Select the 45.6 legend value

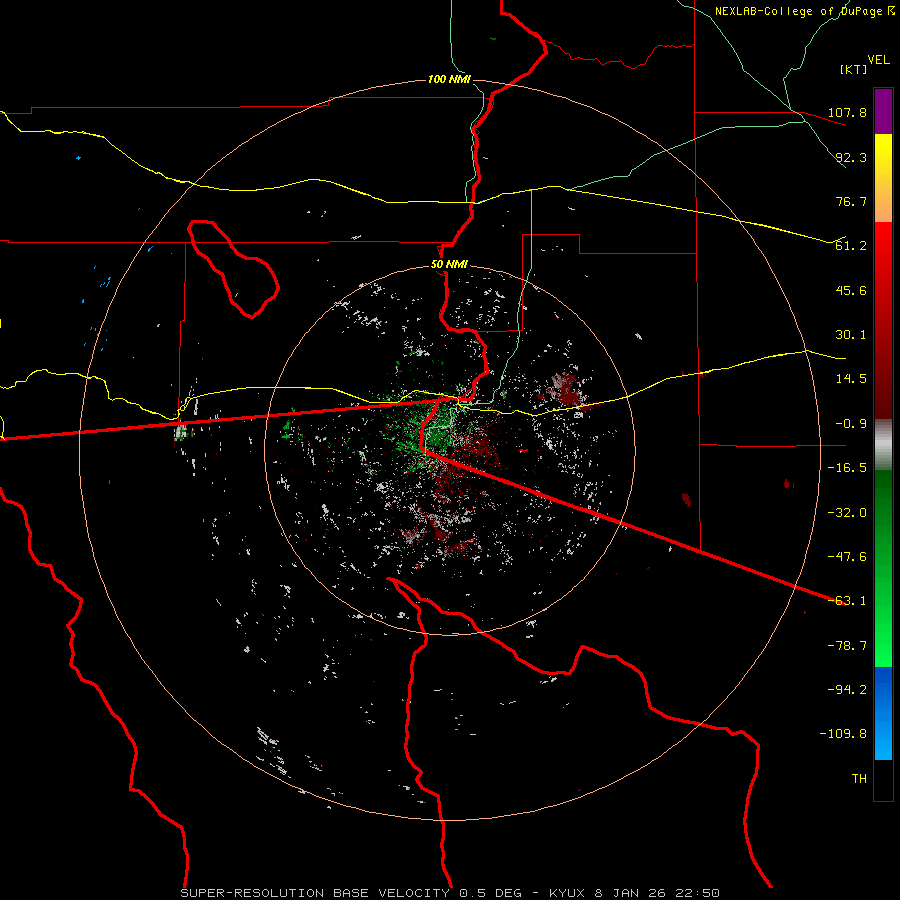pos(851,290)
